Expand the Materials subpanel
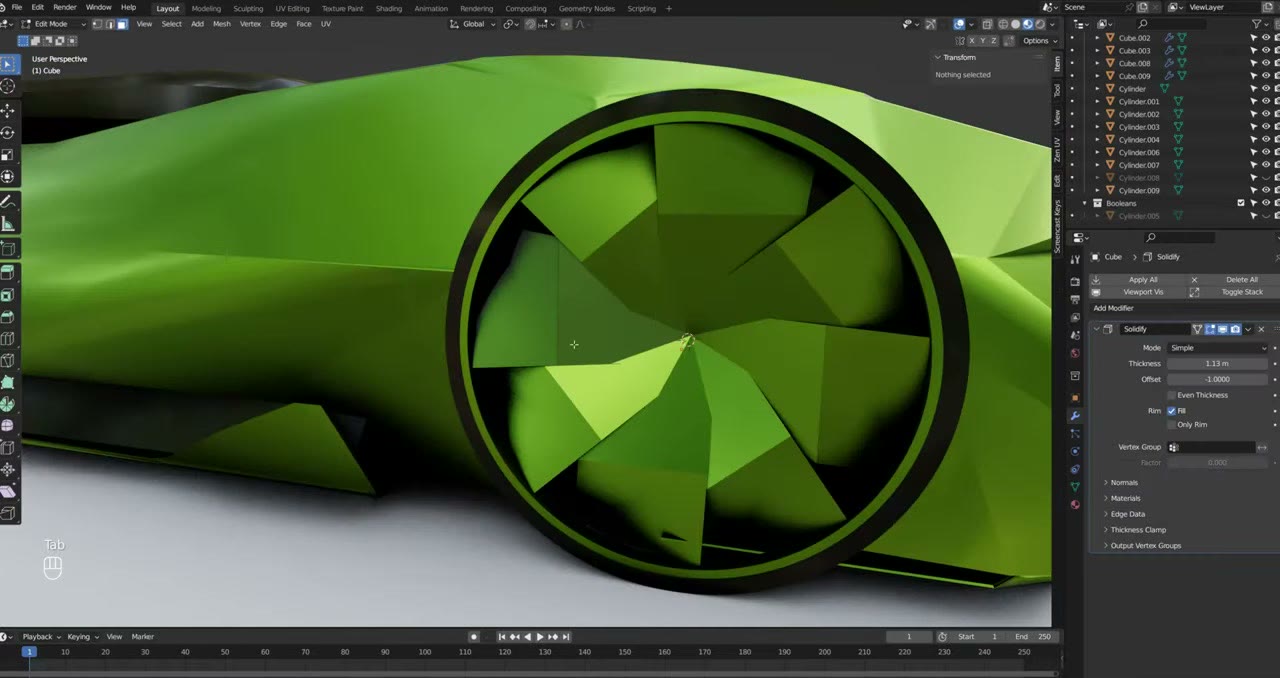This screenshot has height=678, width=1280. point(1125,498)
